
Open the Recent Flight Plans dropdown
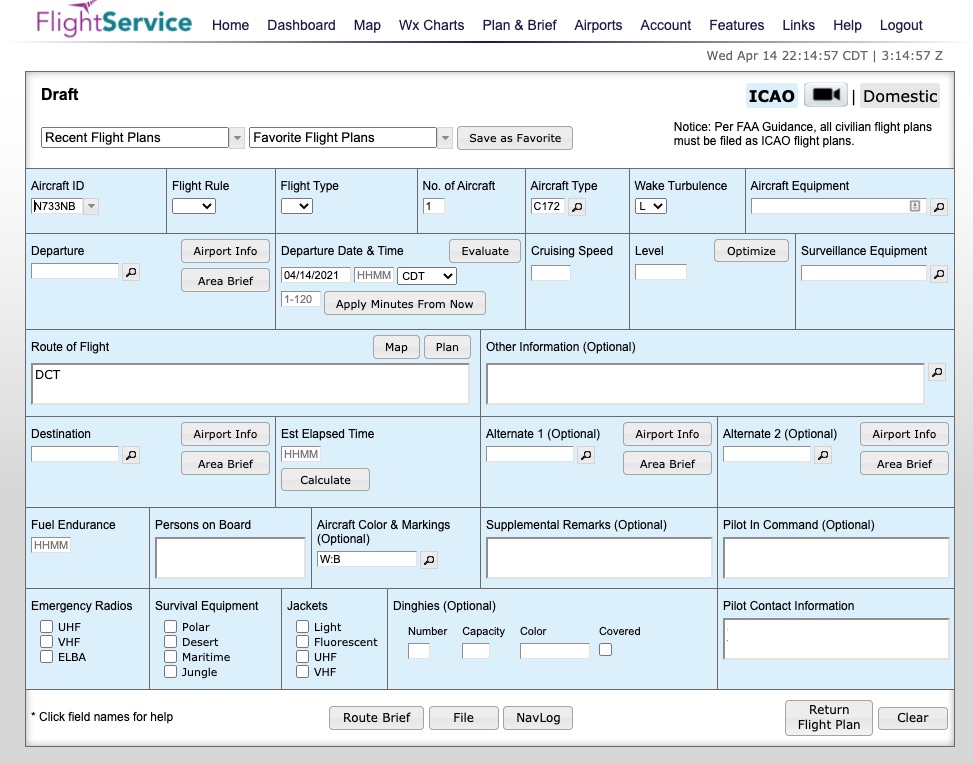pos(143,138)
